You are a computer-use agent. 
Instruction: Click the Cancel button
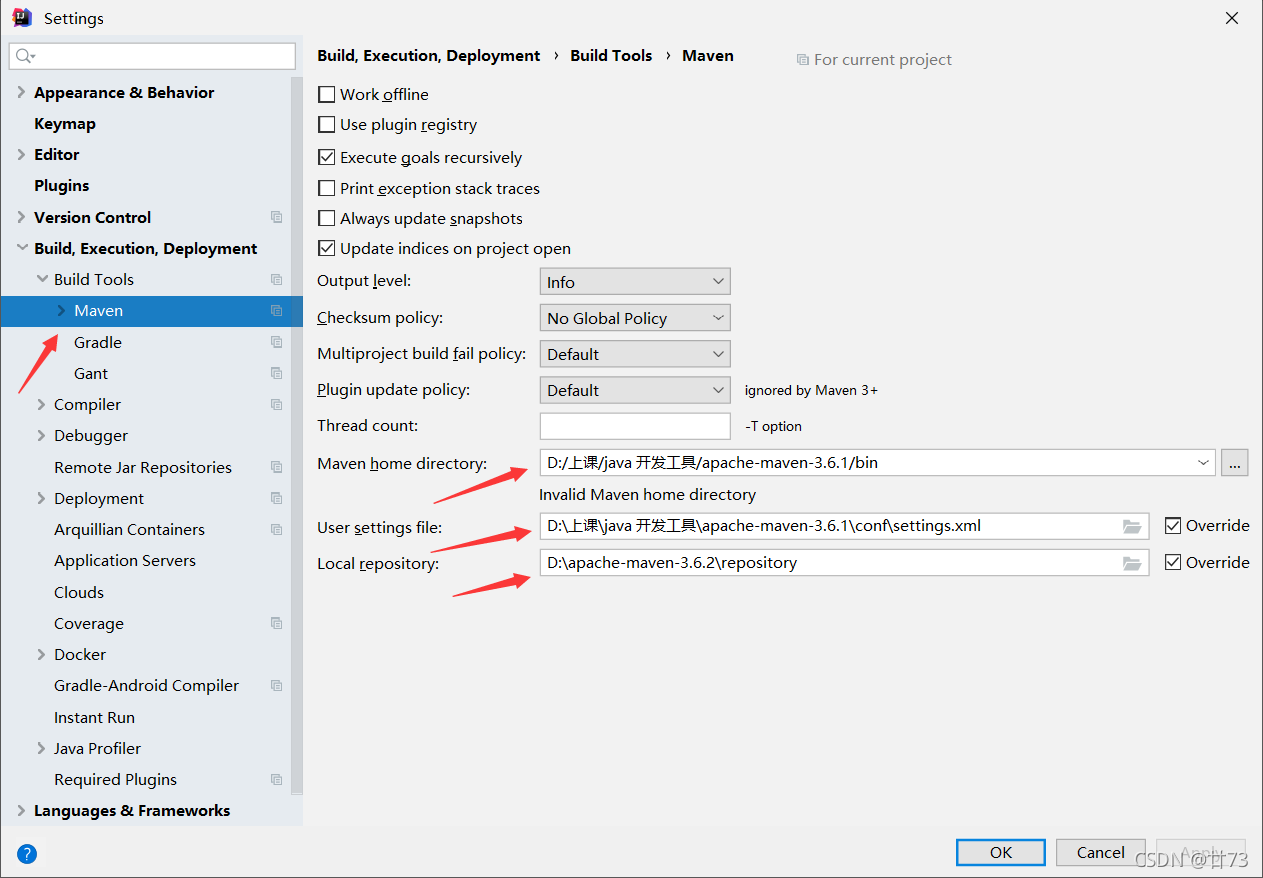tap(1101, 852)
